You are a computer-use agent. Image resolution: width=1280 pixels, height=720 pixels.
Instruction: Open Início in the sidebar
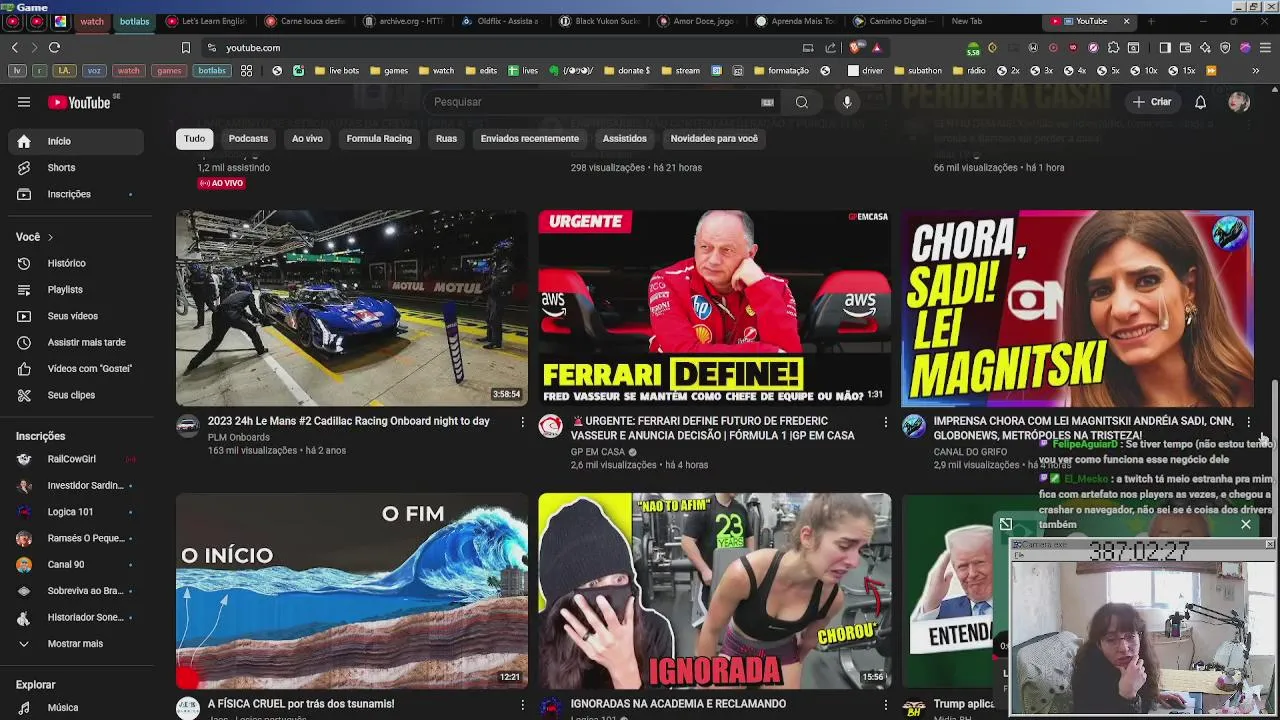pyautogui.click(x=76, y=142)
